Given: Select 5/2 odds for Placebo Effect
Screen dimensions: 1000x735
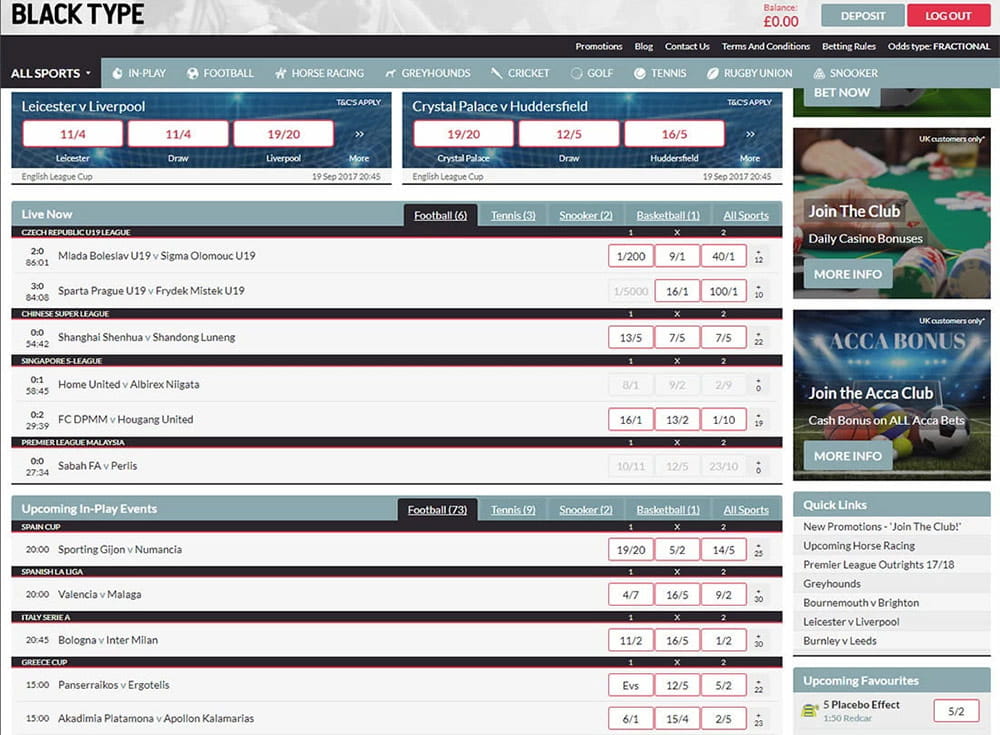Looking at the screenshot, I should (956, 711).
